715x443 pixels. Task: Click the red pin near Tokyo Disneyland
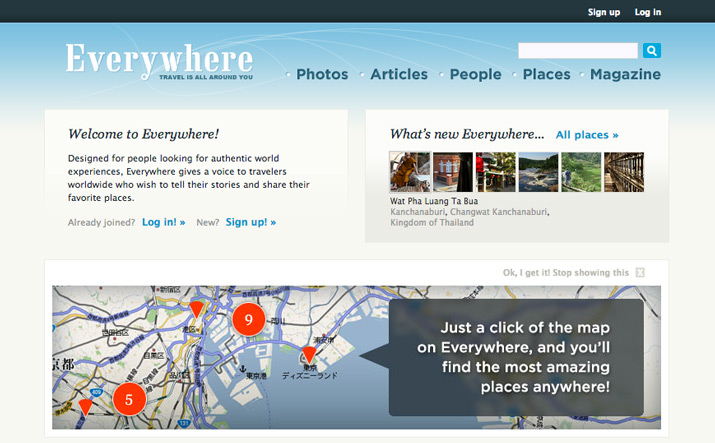click(309, 355)
